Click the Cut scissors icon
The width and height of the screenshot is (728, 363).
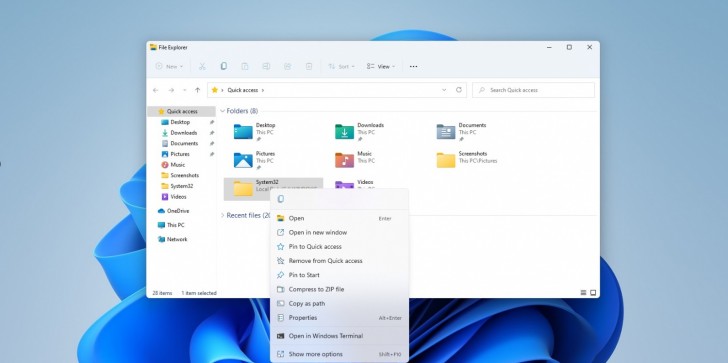[202, 66]
